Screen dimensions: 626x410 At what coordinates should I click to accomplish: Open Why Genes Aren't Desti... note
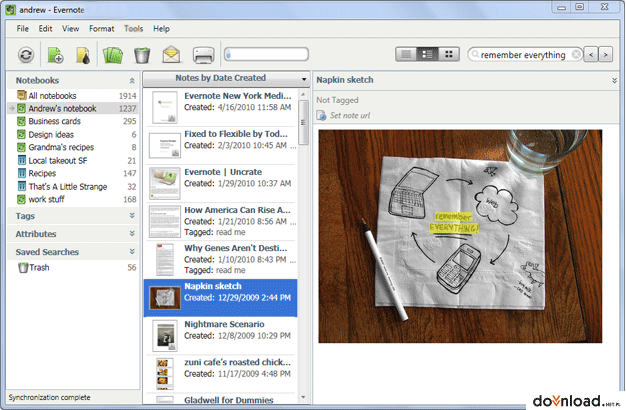pyautogui.click(x=222, y=259)
